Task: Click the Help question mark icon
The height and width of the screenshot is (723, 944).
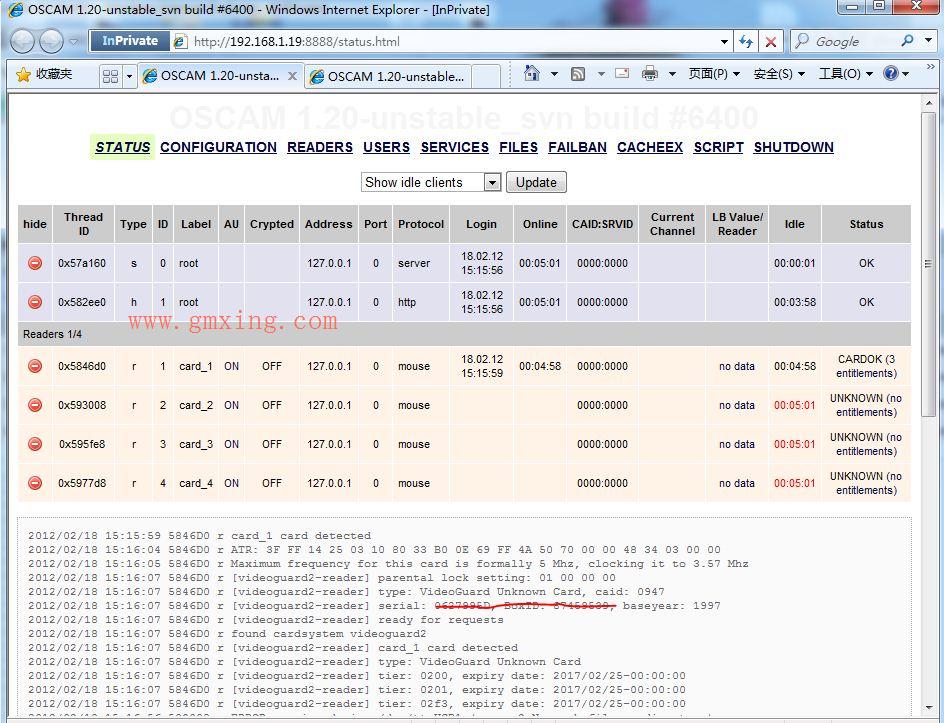Action: click(890, 73)
